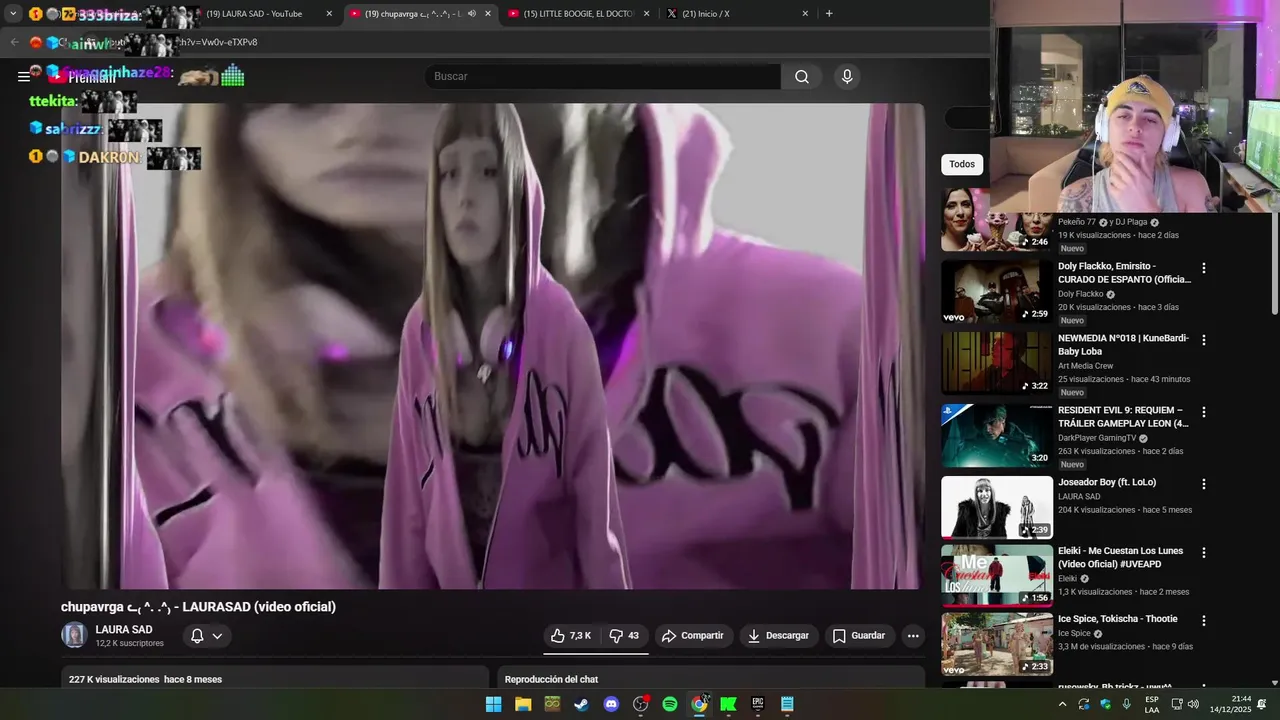
Task: Open Spotify from the taskbar
Action: coord(670,704)
